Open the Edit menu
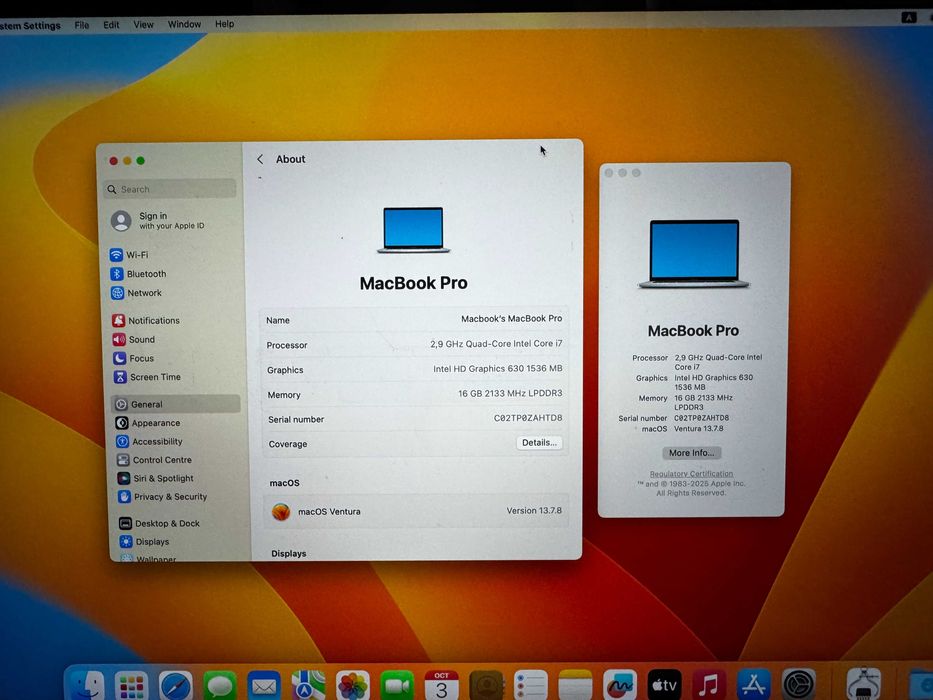Image resolution: width=933 pixels, height=700 pixels. click(x=111, y=25)
